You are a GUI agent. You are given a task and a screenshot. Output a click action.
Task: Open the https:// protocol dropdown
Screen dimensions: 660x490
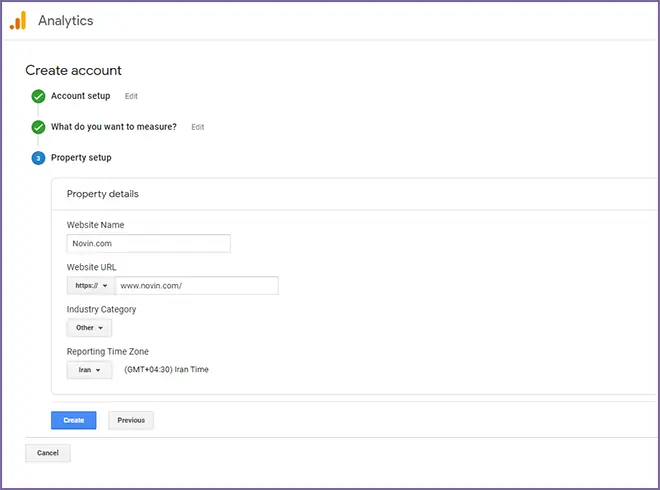91,286
